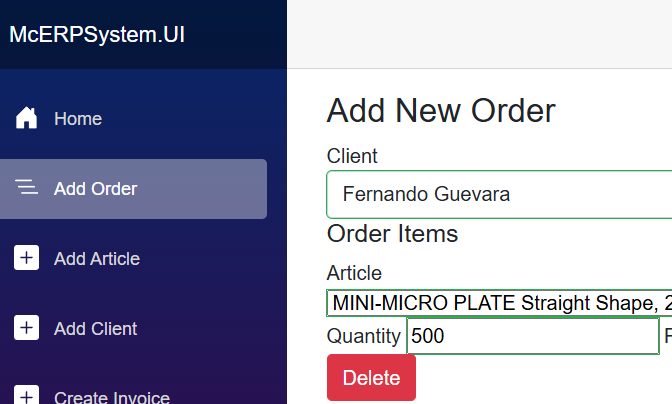672x404 pixels.
Task: Click the Quantity field label
Action: click(x=364, y=337)
